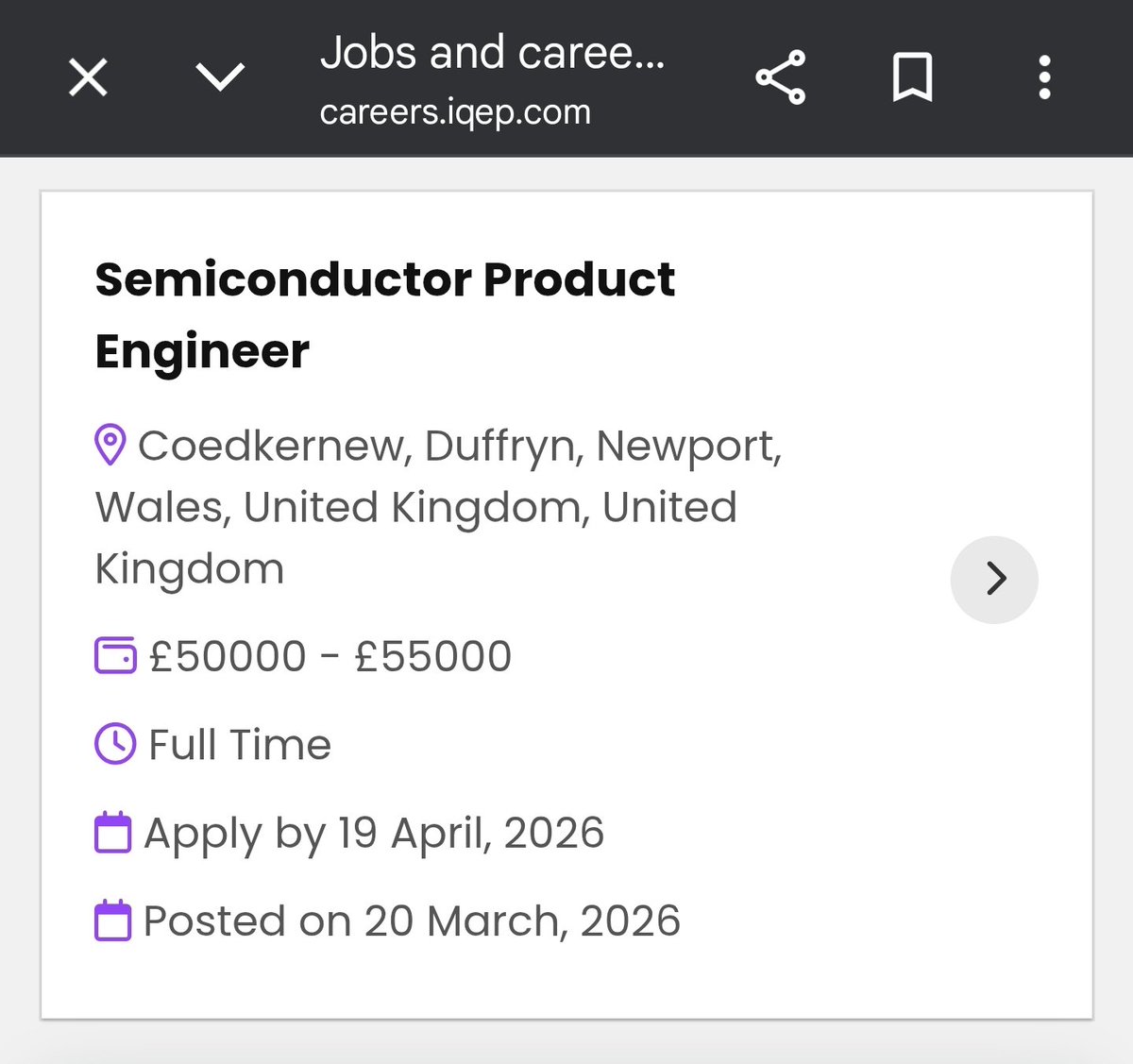Open the three-dot overflow menu
1133x1064 pixels.
pyautogui.click(x=1044, y=77)
